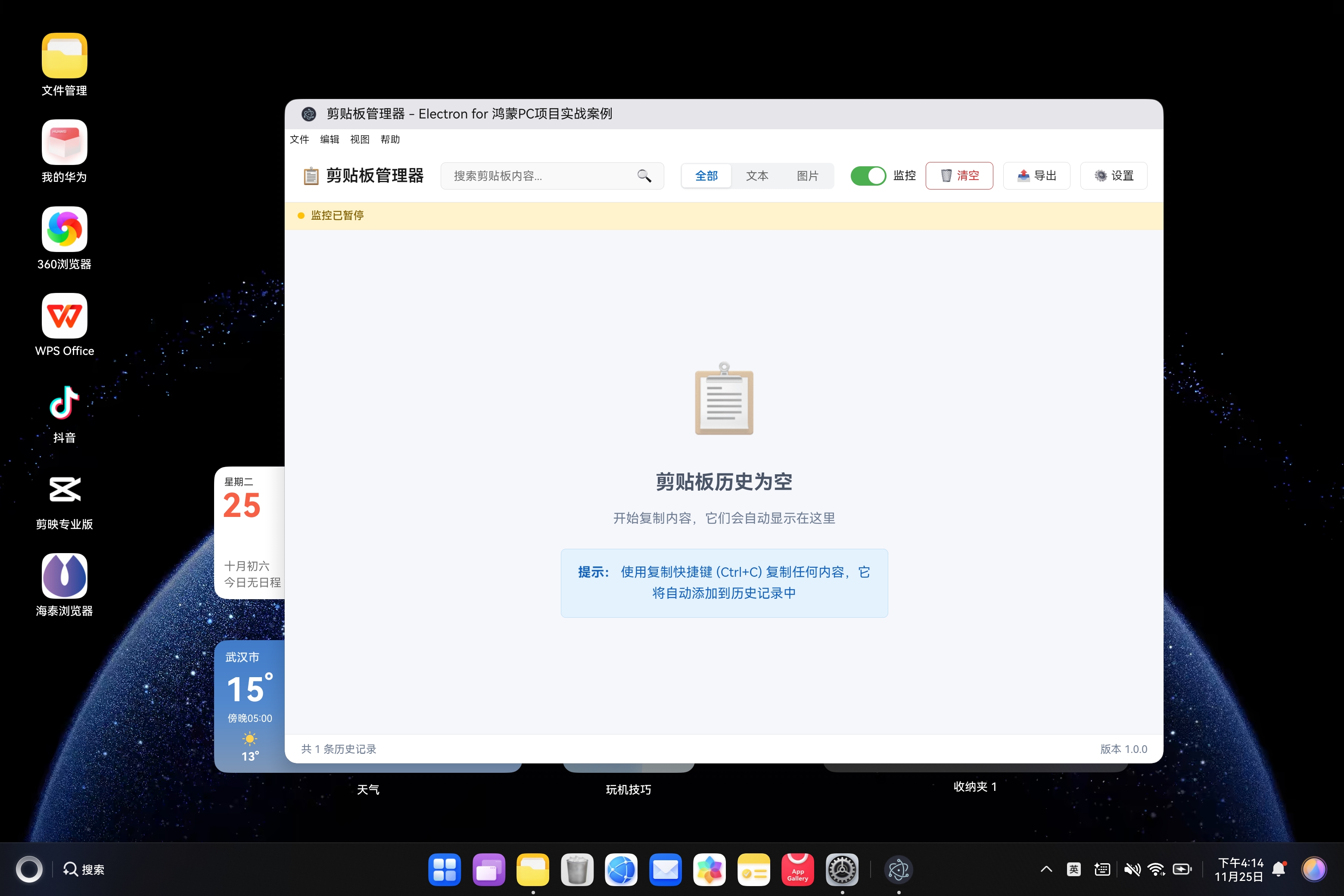Open the Photos app from the dock
1344x896 pixels.
click(710, 870)
